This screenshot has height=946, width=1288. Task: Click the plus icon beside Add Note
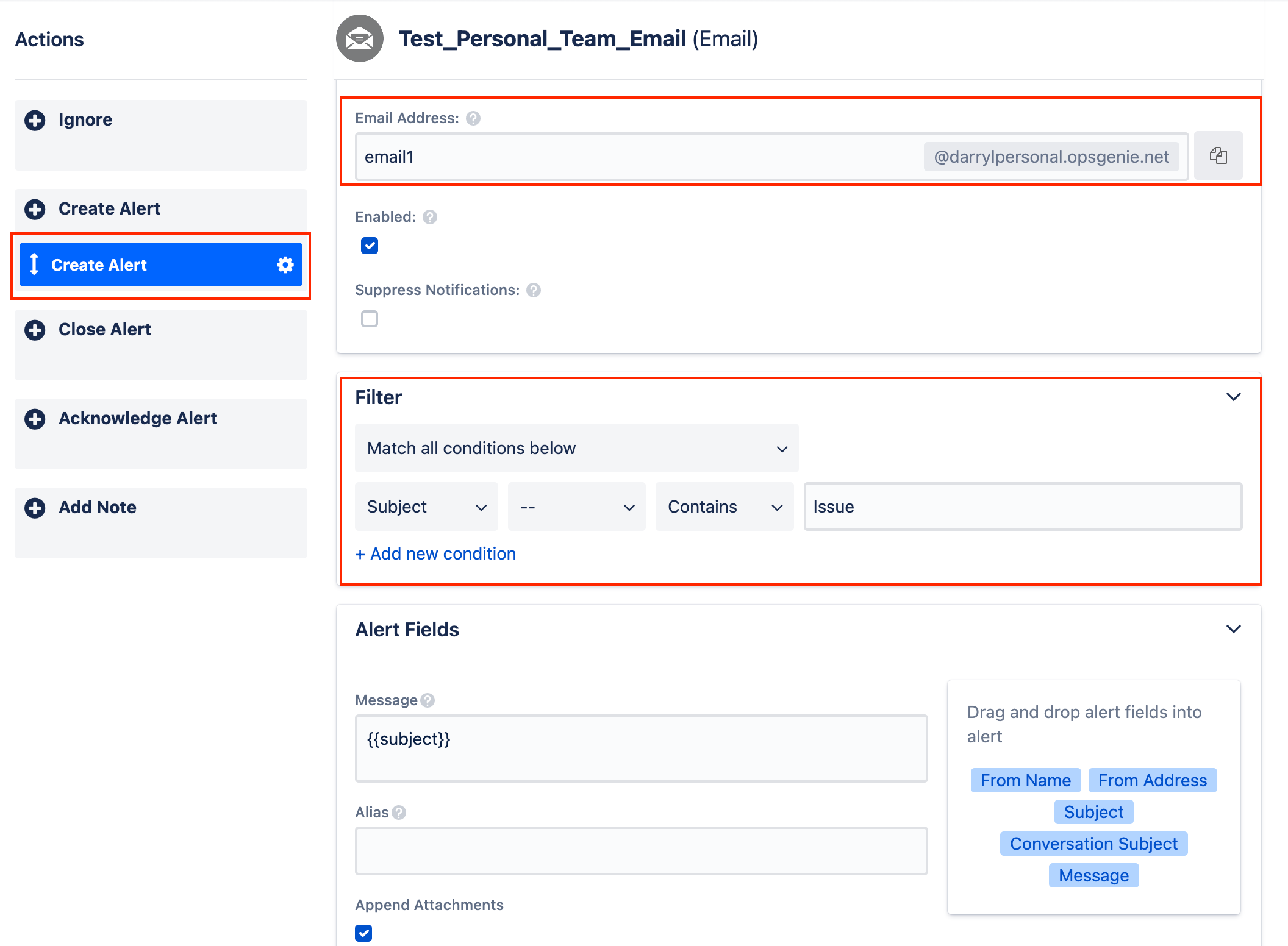click(35, 508)
